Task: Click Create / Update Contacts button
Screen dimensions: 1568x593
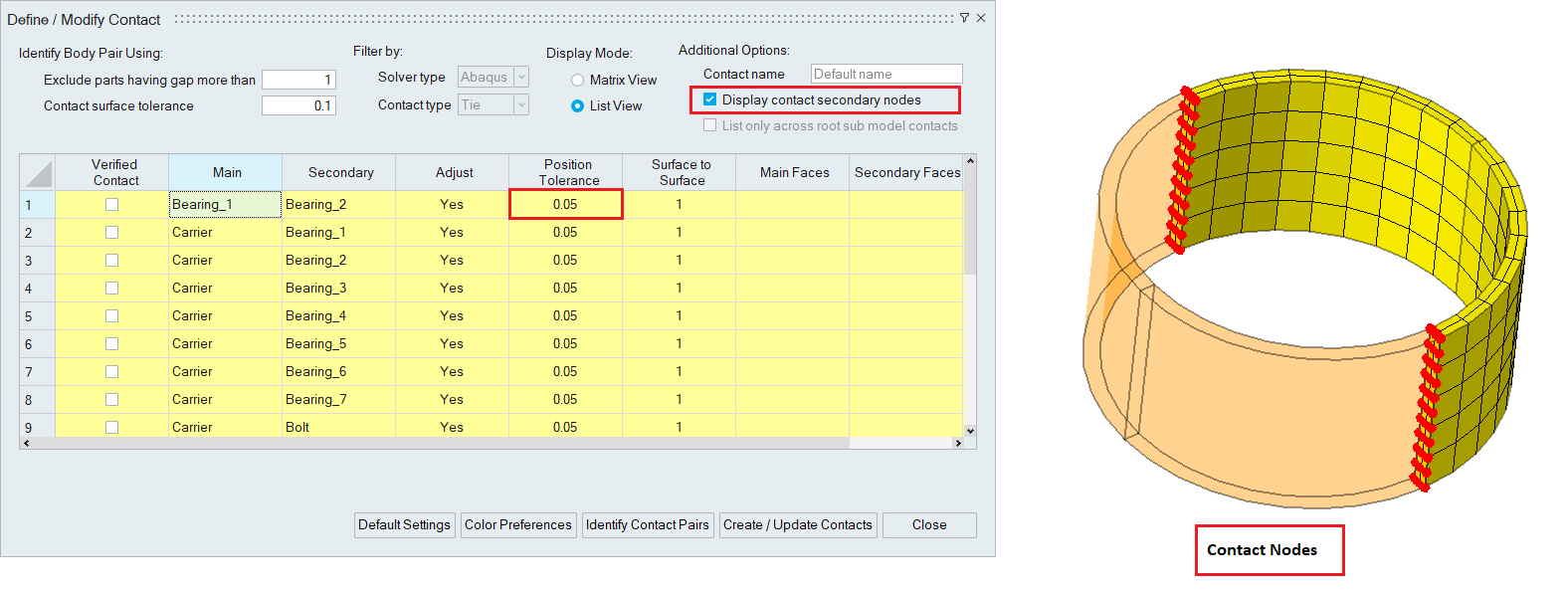Action: tap(797, 524)
